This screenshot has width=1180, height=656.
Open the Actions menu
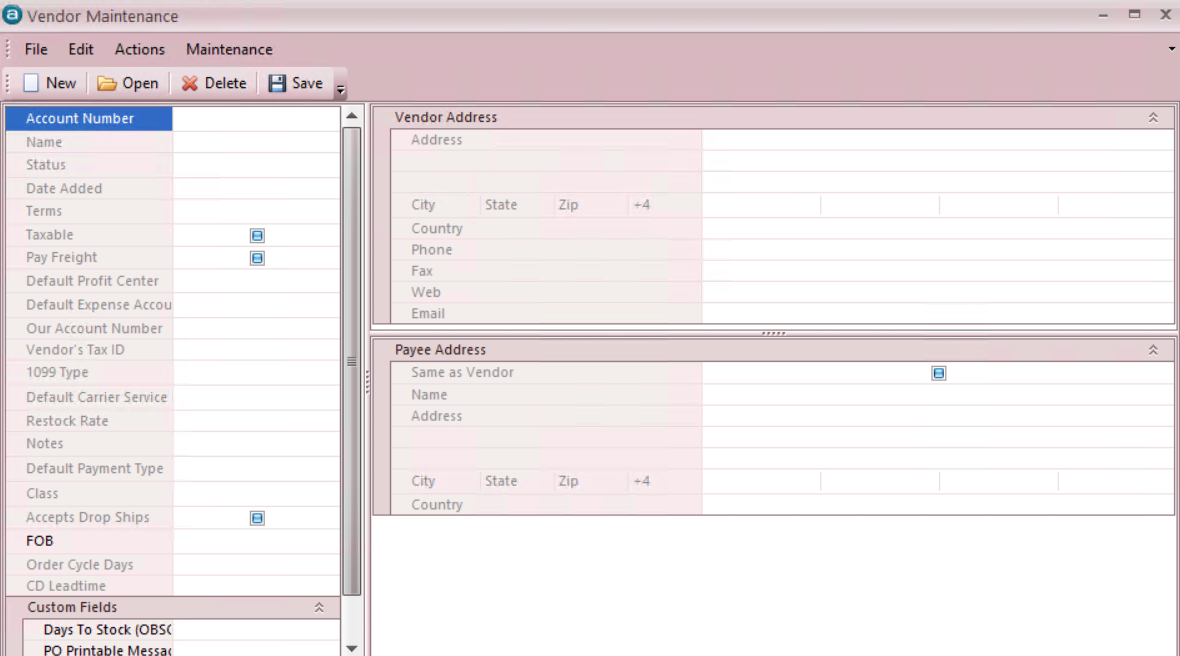click(140, 49)
